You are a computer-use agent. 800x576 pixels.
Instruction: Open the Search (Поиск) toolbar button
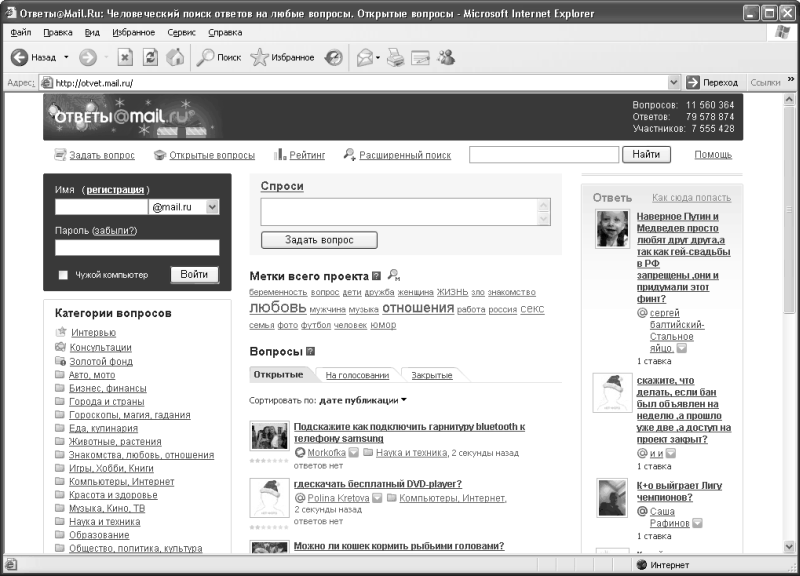219,58
